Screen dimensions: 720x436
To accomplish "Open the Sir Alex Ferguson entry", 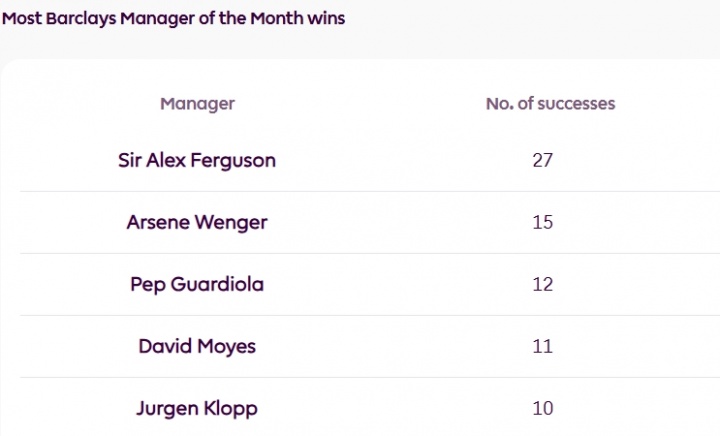I will point(197,160).
